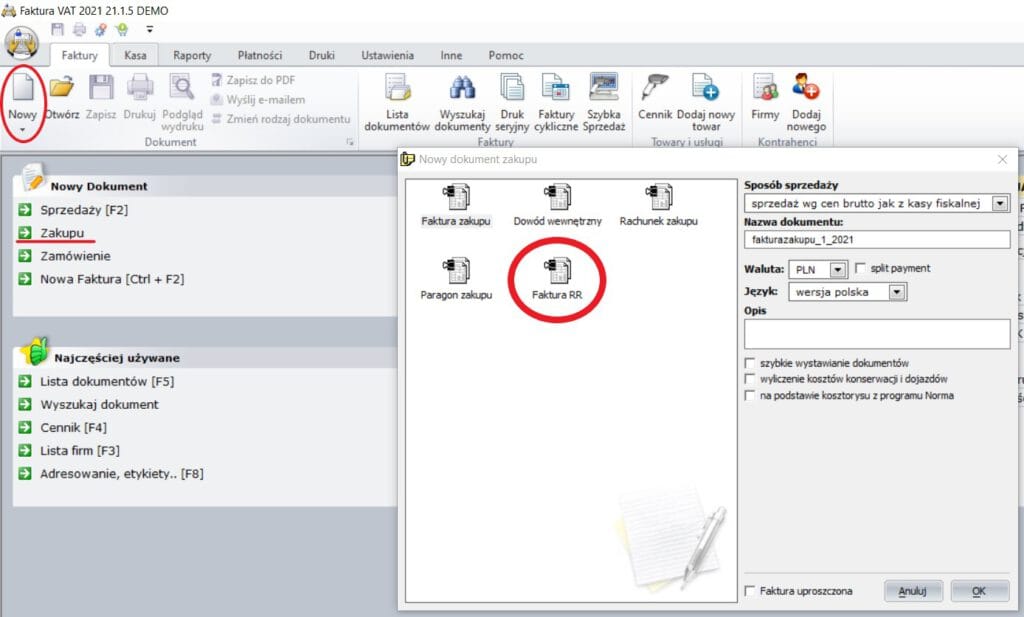Launch Szybka Sprzedaż from ribbon
The image size is (1024, 617).
(x=604, y=92)
